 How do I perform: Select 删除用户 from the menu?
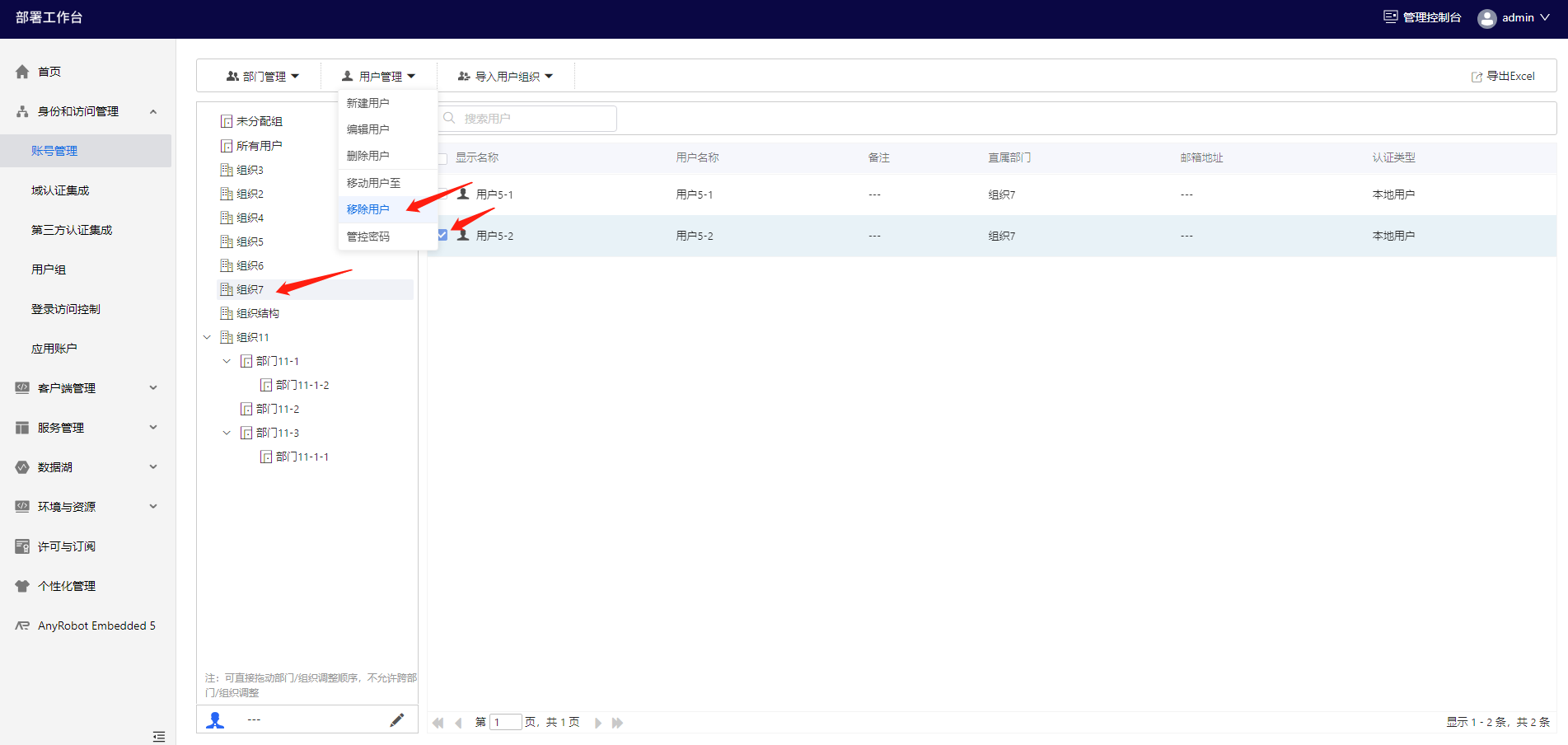click(387, 156)
